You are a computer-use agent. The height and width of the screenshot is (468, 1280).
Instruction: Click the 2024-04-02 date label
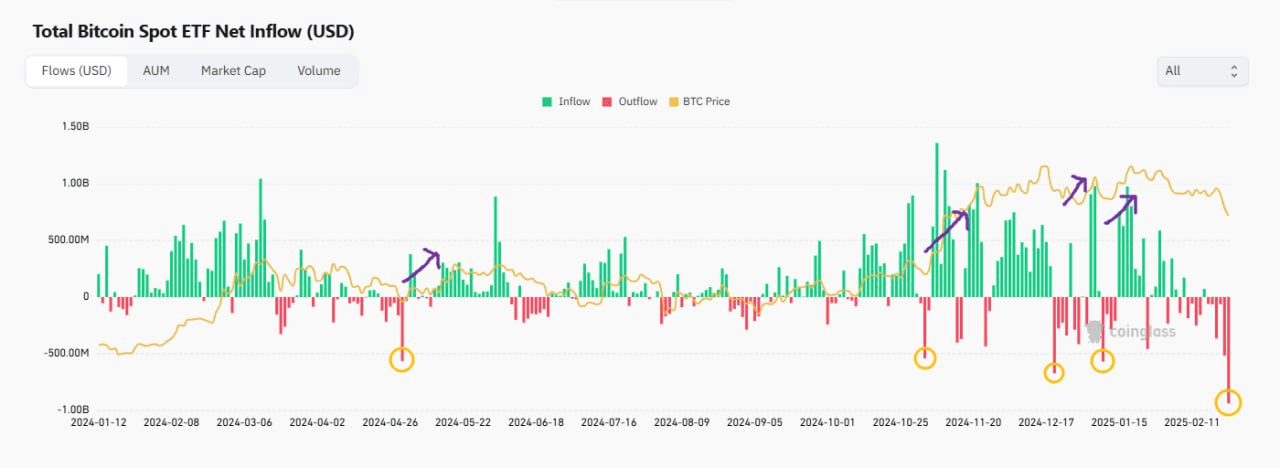[317, 423]
